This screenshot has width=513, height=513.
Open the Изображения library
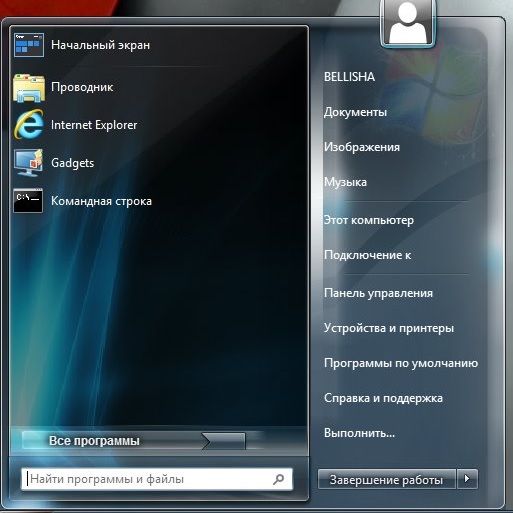362,147
